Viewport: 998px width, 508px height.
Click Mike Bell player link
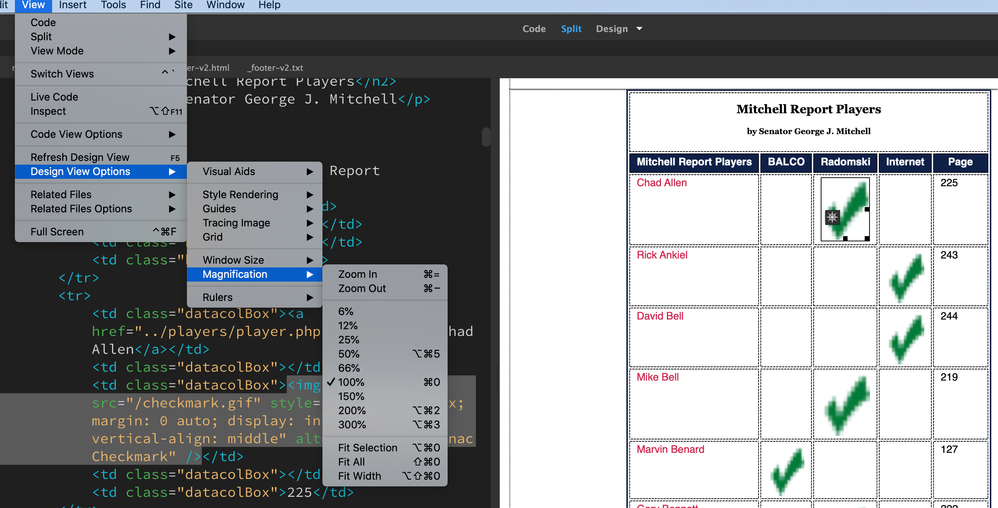click(657, 377)
